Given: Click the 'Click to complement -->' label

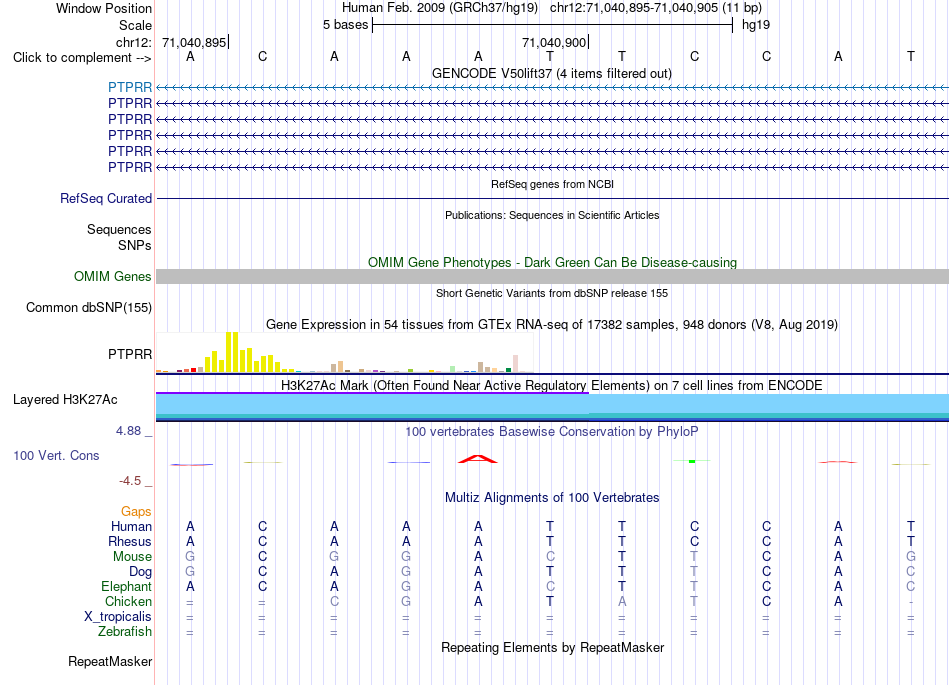Looking at the screenshot, I should click(x=82, y=58).
